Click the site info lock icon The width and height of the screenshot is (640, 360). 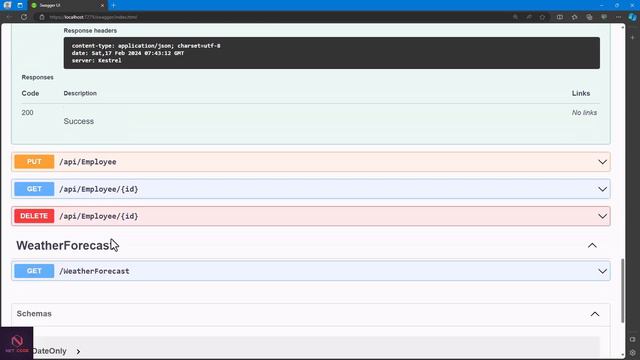tap(42, 17)
